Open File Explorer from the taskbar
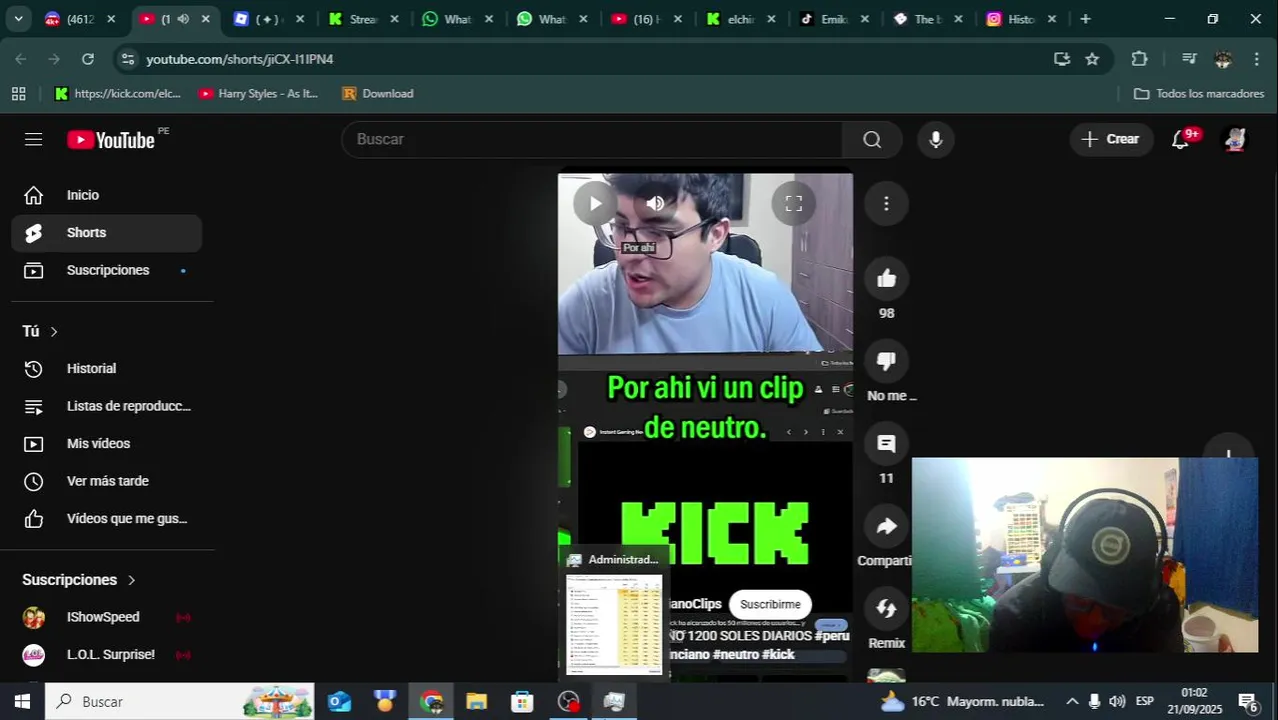The width and height of the screenshot is (1278, 720). pyautogui.click(x=476, y=702)
